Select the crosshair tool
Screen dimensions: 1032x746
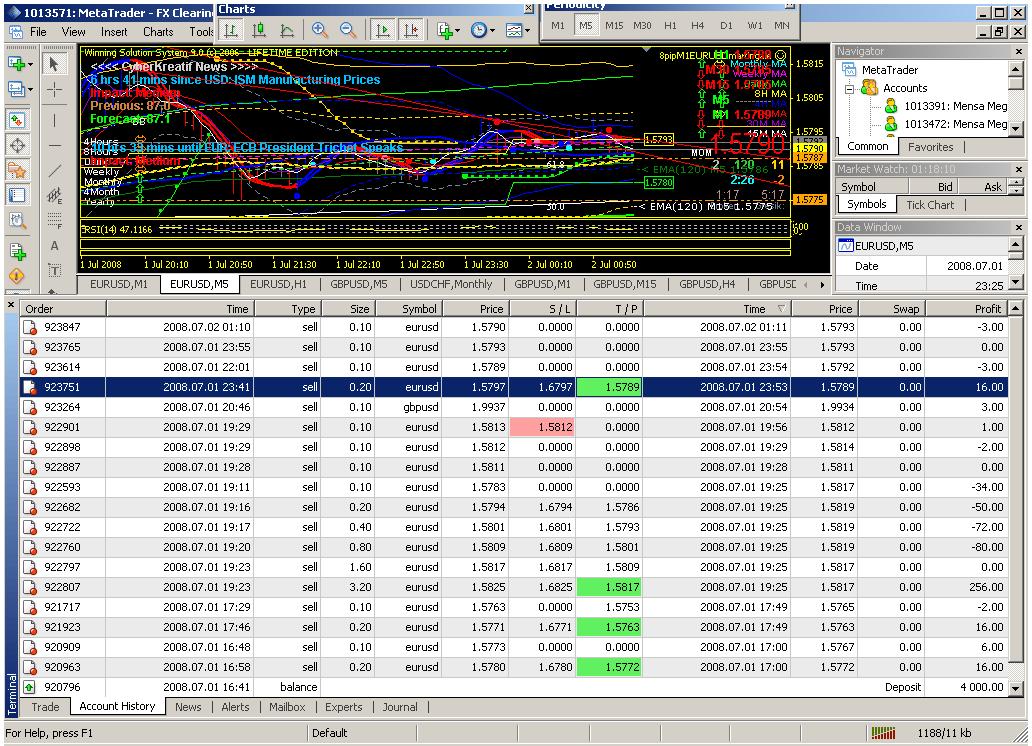[x=54, y=90]
